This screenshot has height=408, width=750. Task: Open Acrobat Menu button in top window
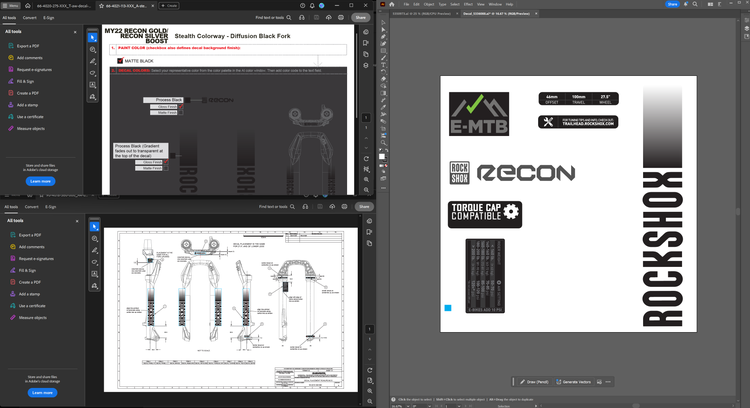tap(11, 6)
